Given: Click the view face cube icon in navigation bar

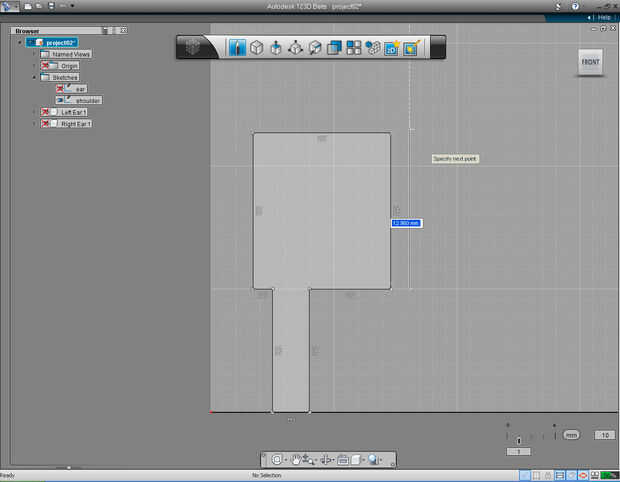Looking at the screenshot, I should point(356,459).
